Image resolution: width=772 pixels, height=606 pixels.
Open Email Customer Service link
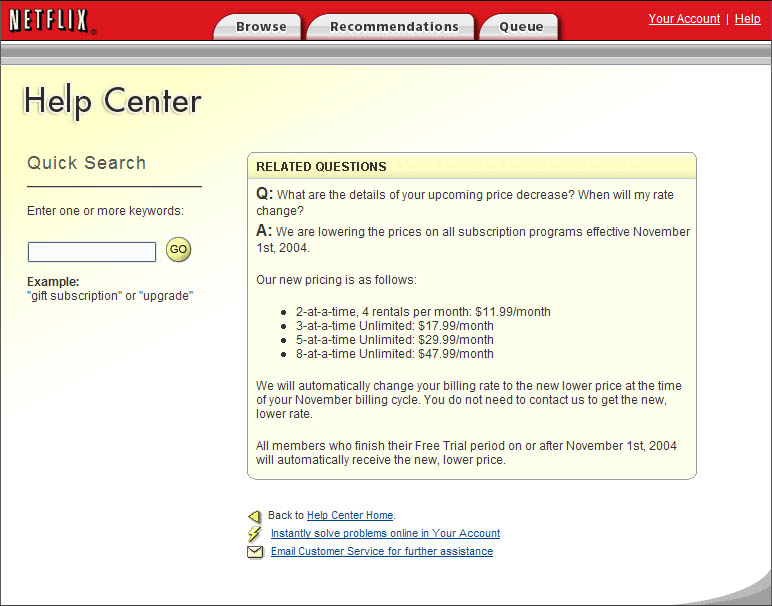point(382,551)
